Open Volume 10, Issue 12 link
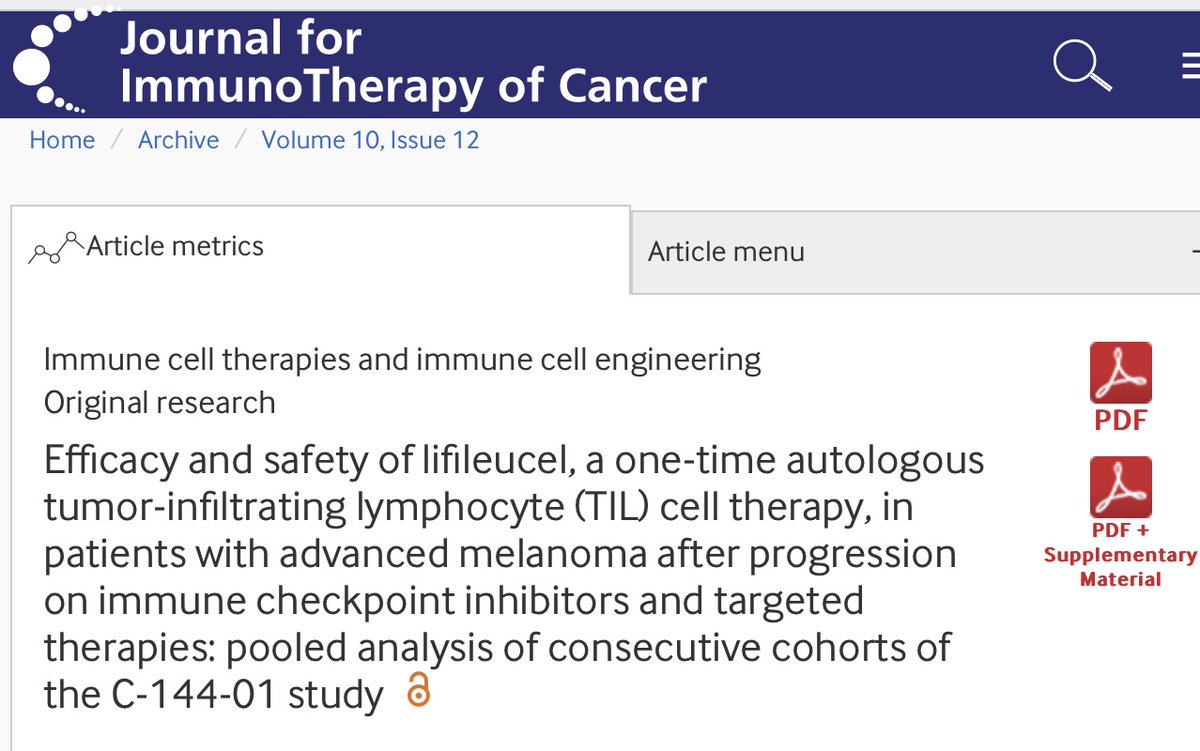Screen dimensions: 1200x751 pyautogui.click(x=370, y=140)
